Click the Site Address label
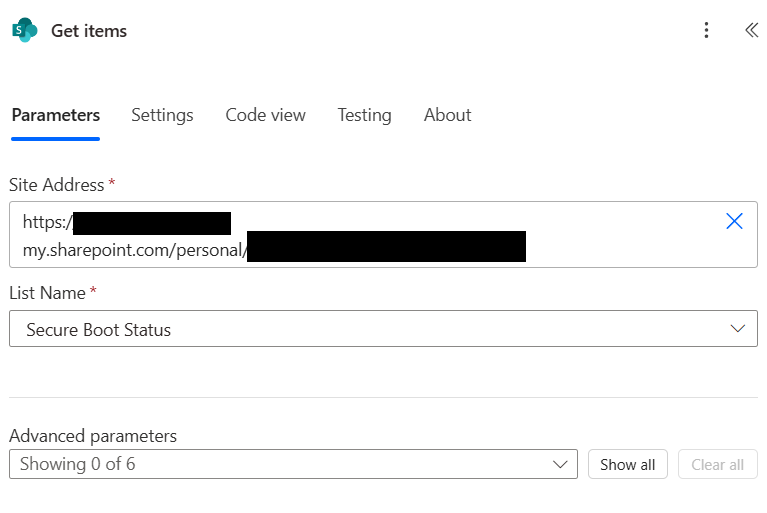This screenshot has height=513, width=767. 57,185
